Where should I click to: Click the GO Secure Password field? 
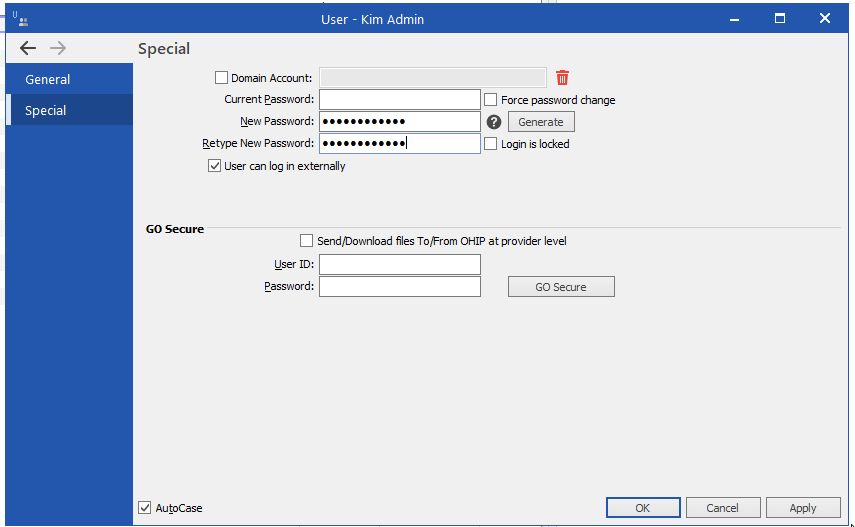[x=400, y=286]
